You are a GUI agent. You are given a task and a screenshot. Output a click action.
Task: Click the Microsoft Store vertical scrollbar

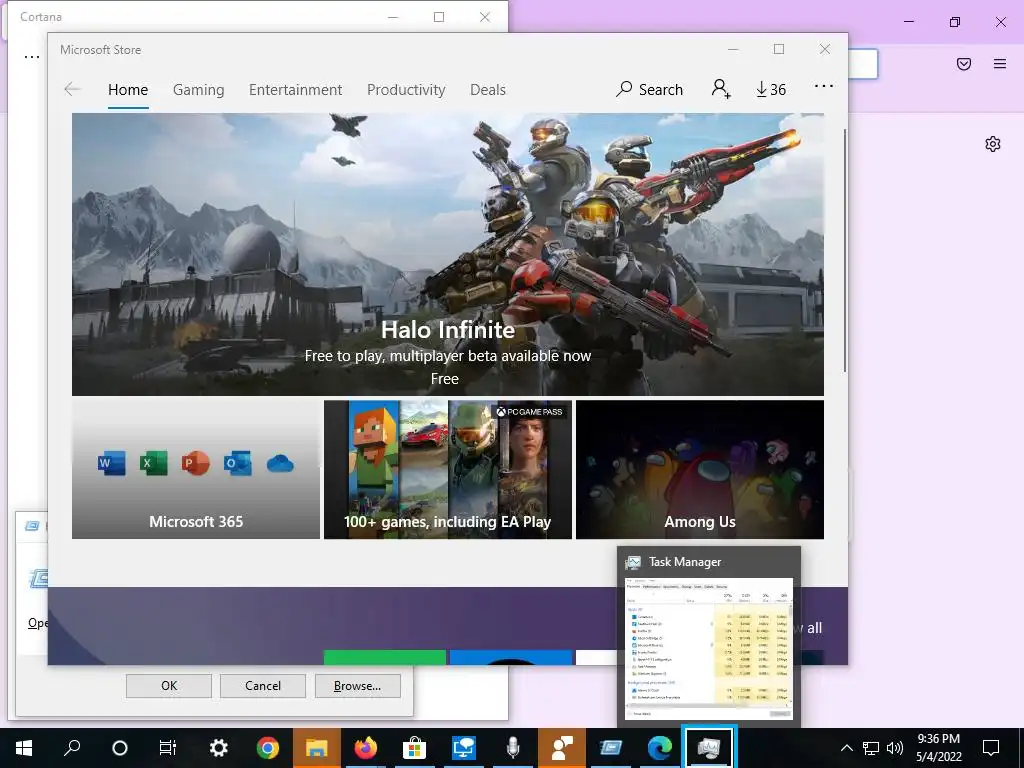844,251
